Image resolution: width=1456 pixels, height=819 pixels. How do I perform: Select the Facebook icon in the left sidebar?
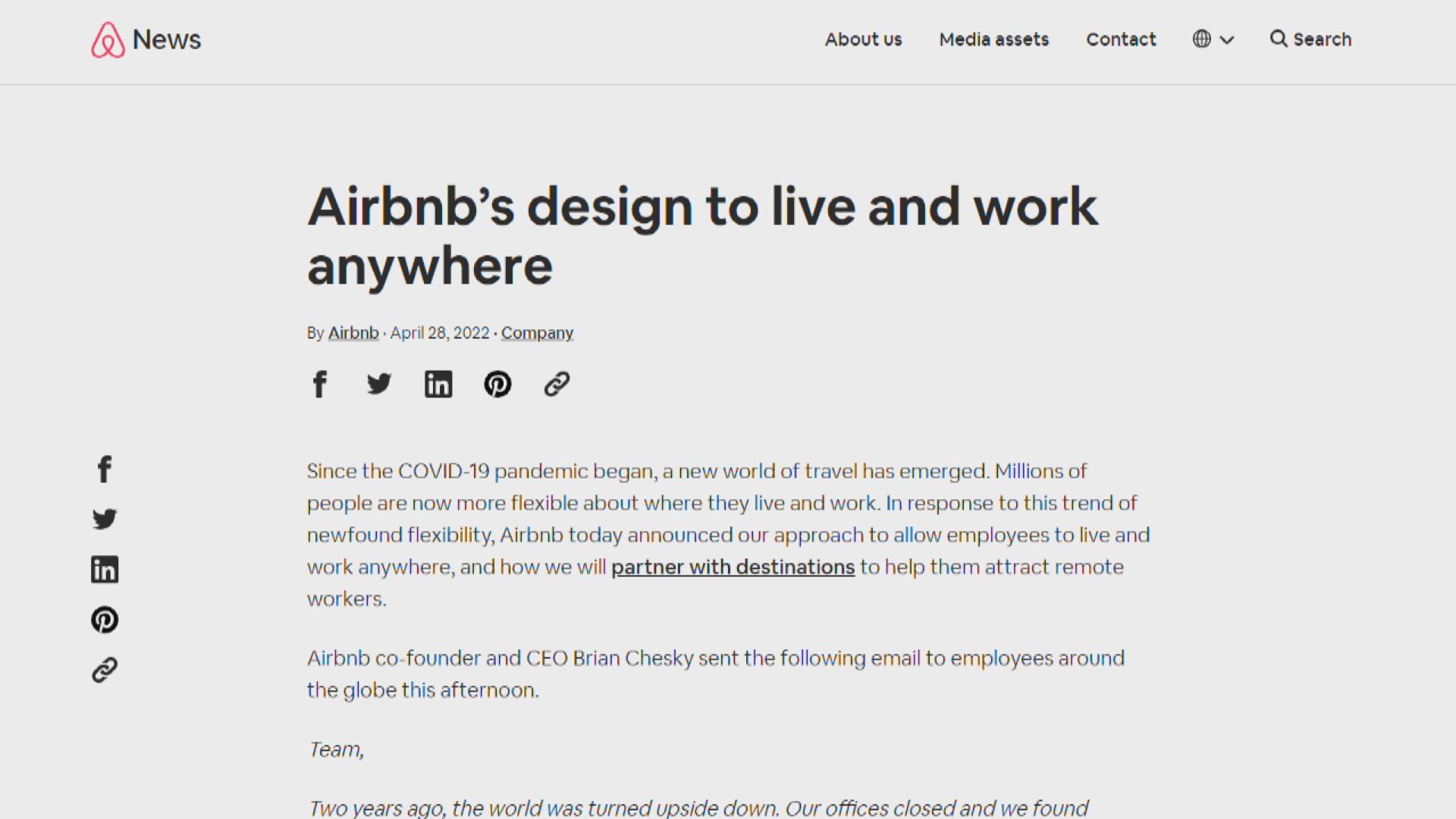click(x=104, y=469)
